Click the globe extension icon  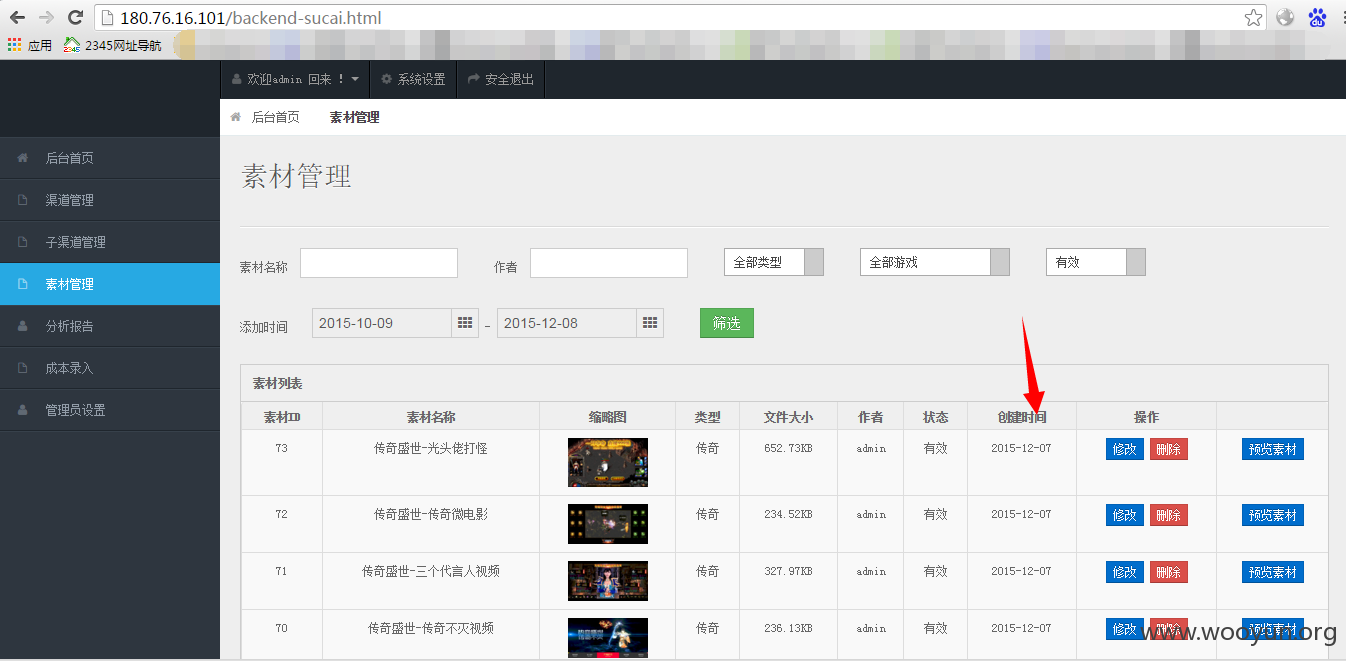(1285, 17)
